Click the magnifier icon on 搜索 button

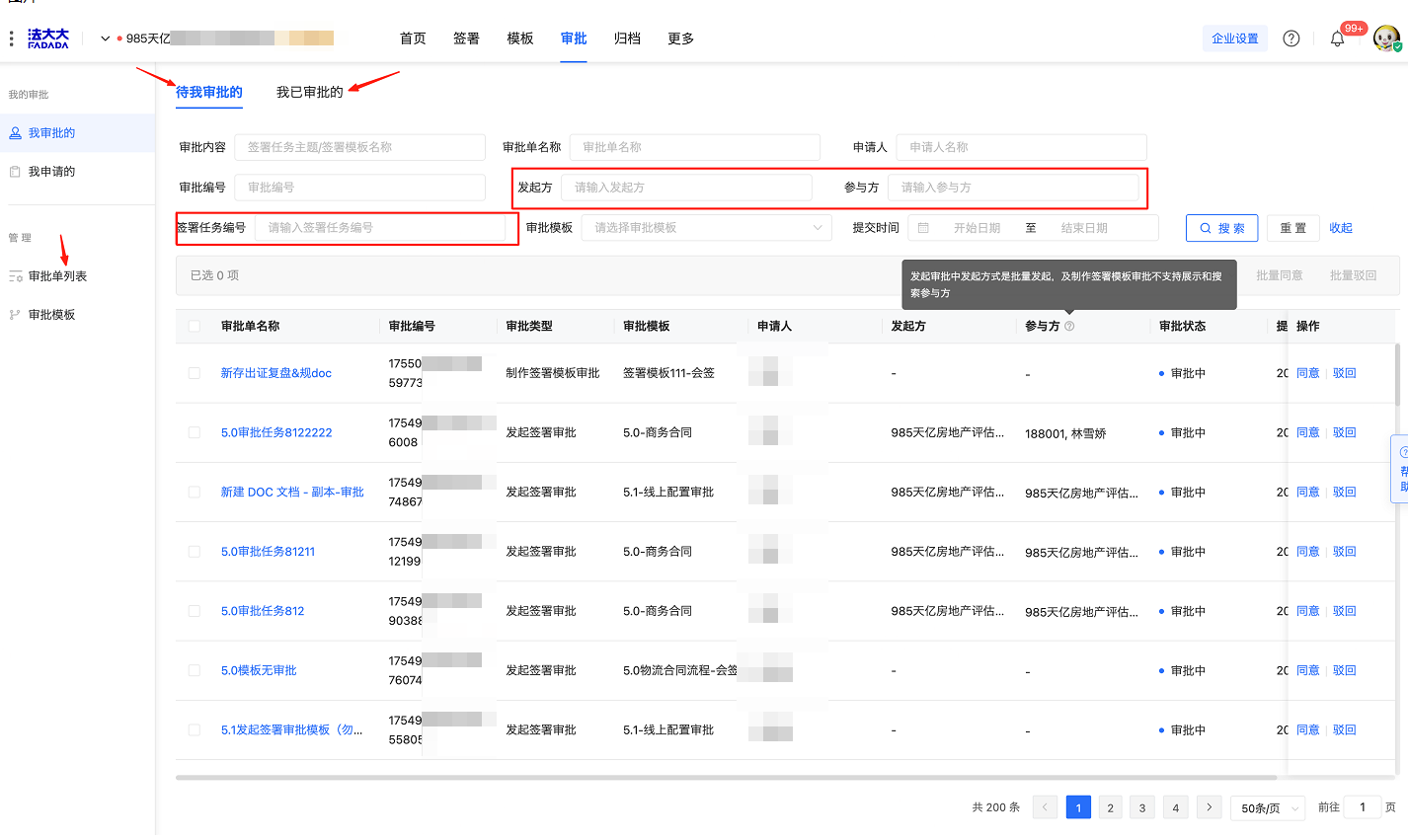[1206, 228]
